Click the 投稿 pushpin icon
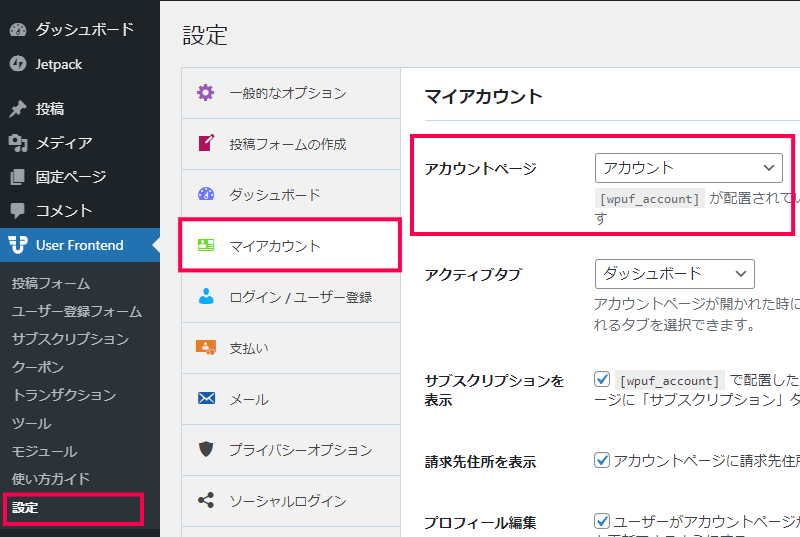 point(18,109)
